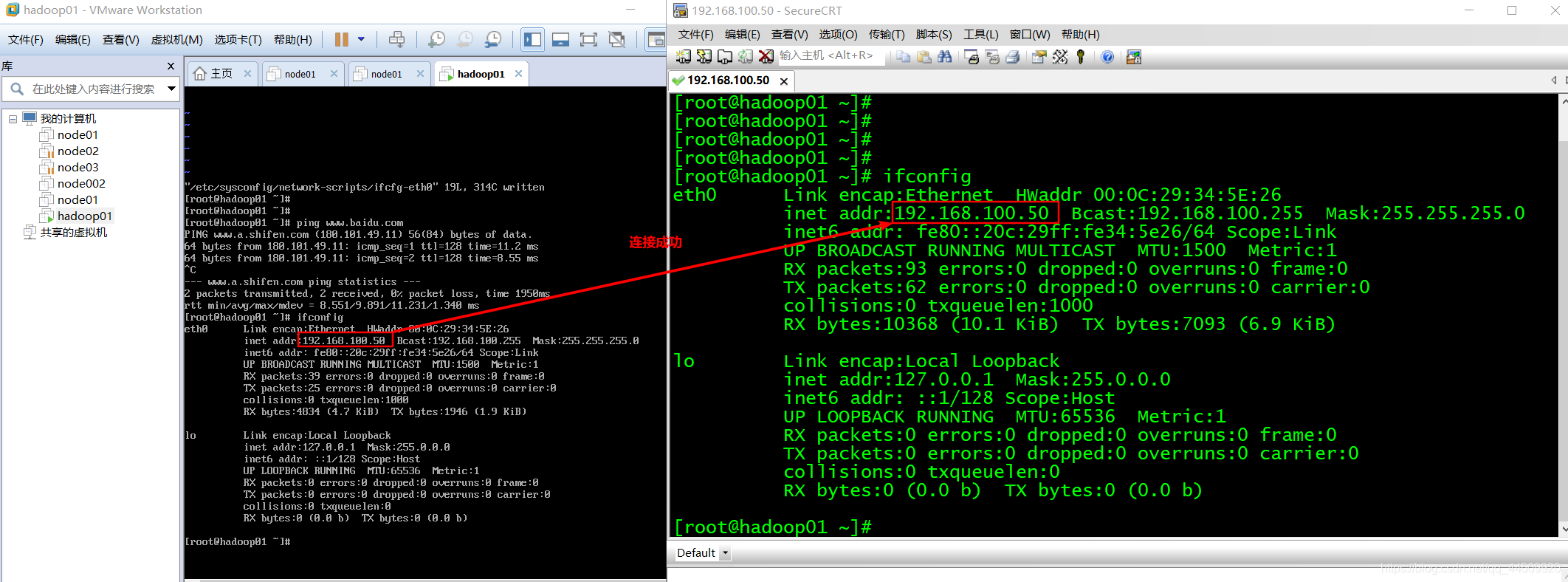Click the SecureCRT Print printer icon
The image size is (1568, 582).
click(1013, 56)
